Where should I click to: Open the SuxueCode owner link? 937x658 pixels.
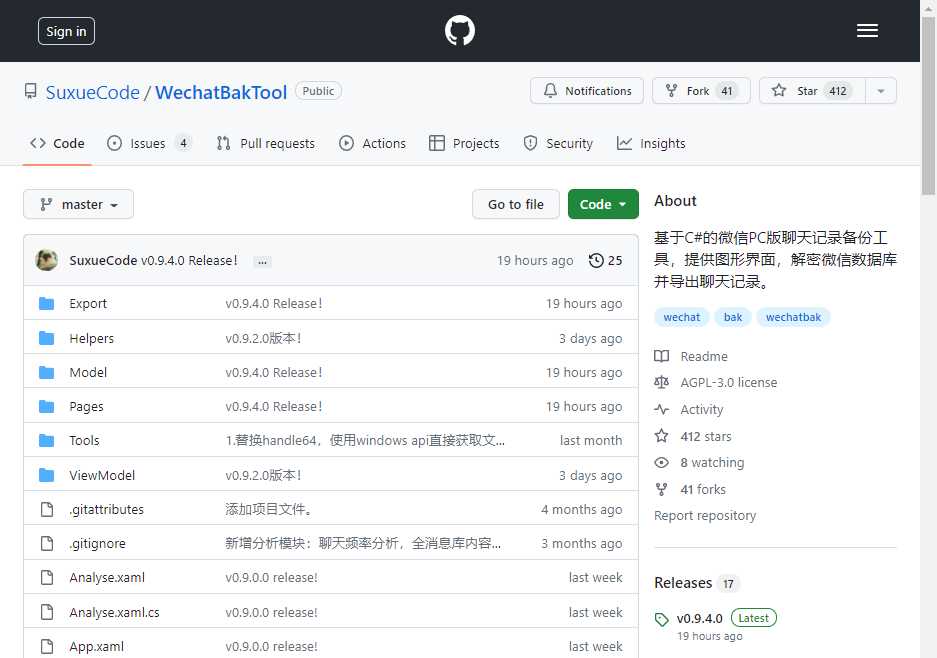click(93, 92)
